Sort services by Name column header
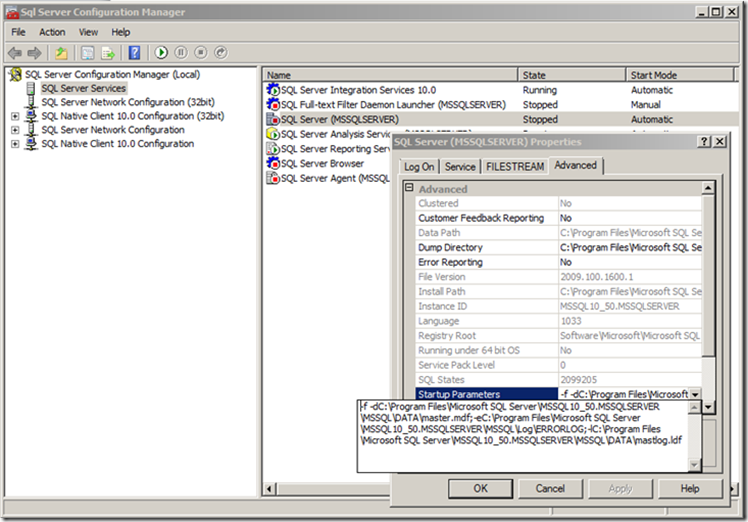The image size is (748, 522). (x=390, y=75)
